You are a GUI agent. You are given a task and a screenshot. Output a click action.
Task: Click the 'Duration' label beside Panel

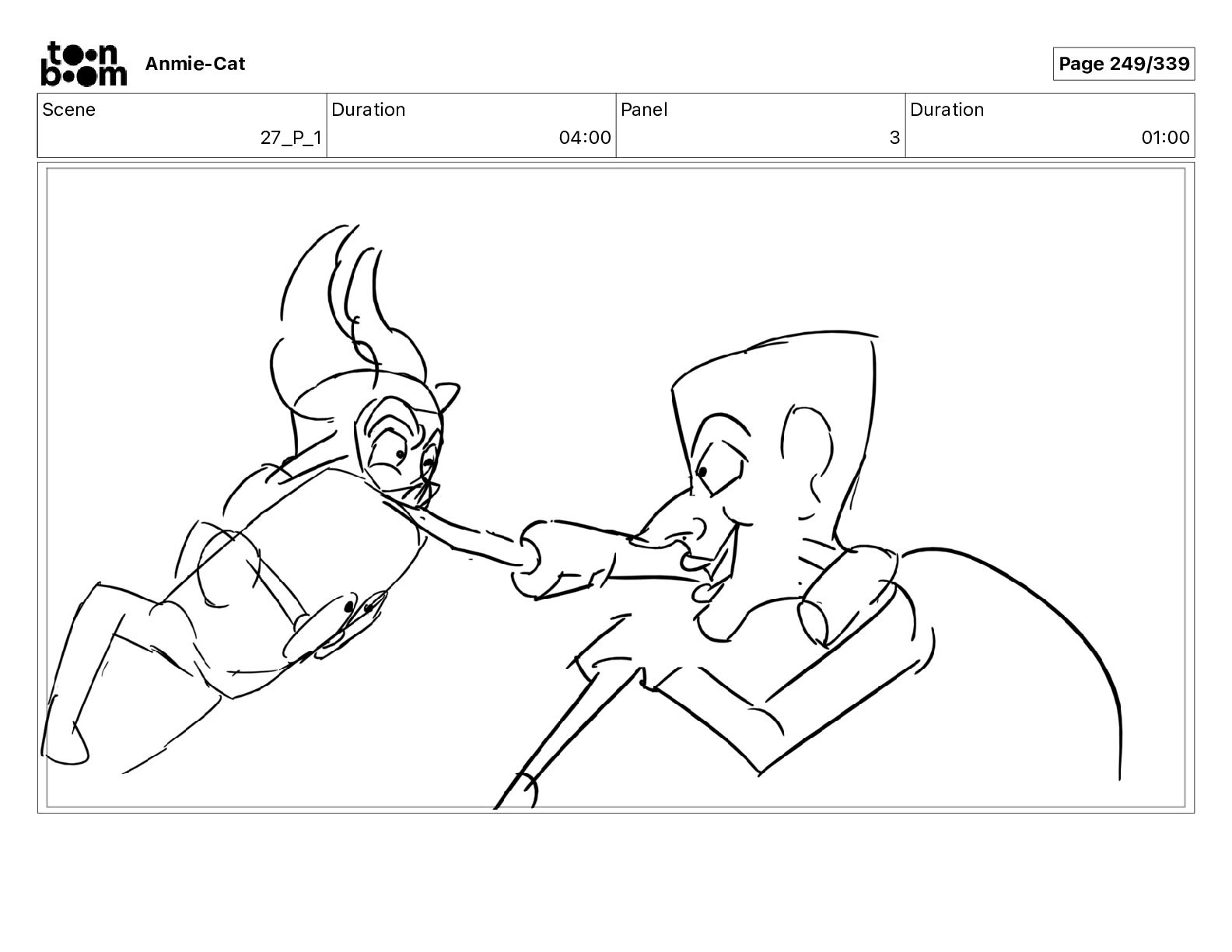[947, 110]
